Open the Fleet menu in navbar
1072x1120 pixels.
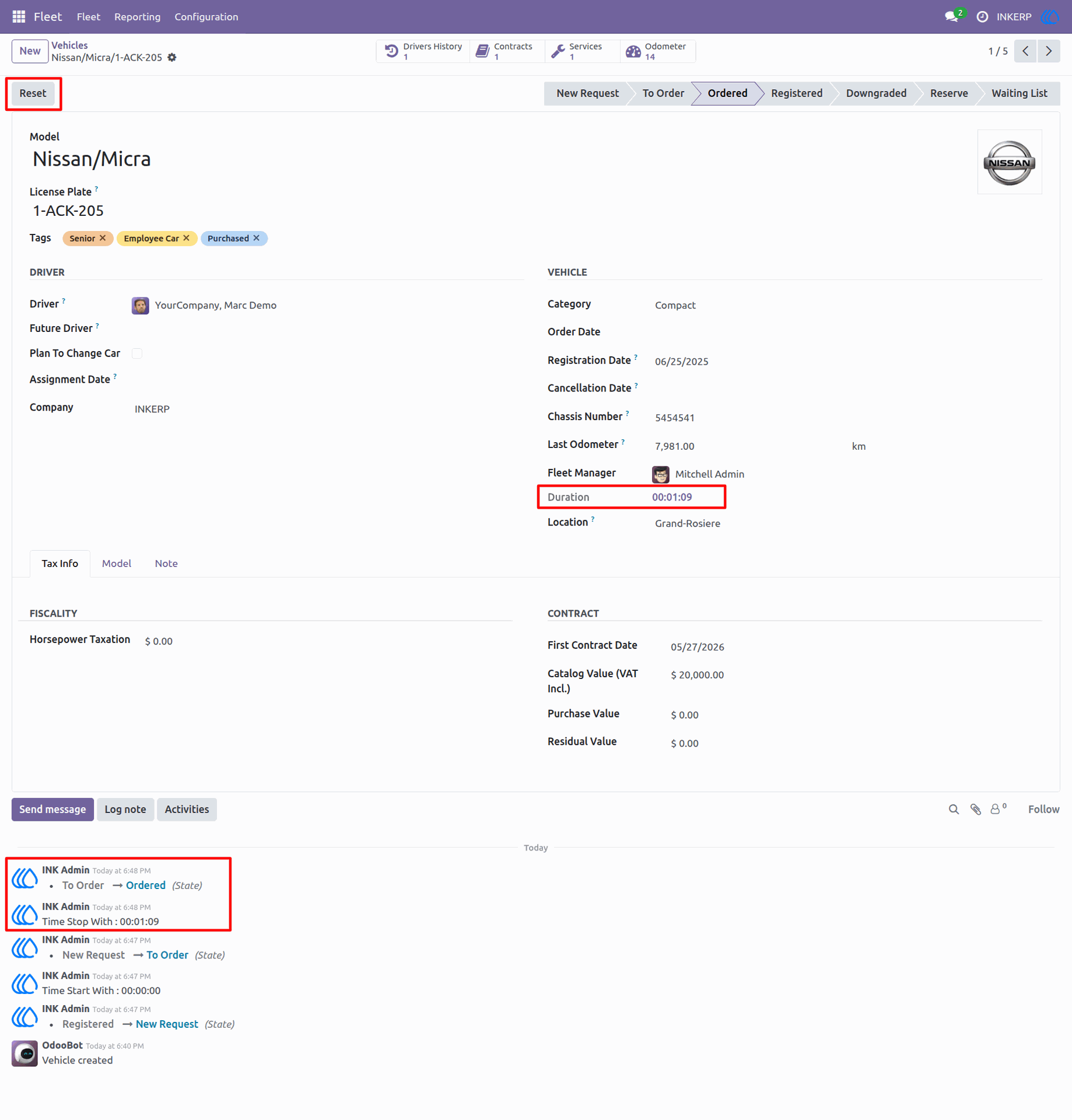tap(88, 16)
